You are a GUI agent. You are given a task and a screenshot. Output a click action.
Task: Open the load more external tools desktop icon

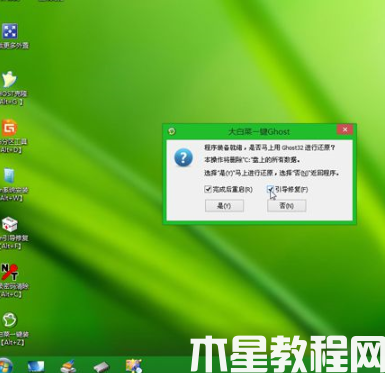point(10,31)
